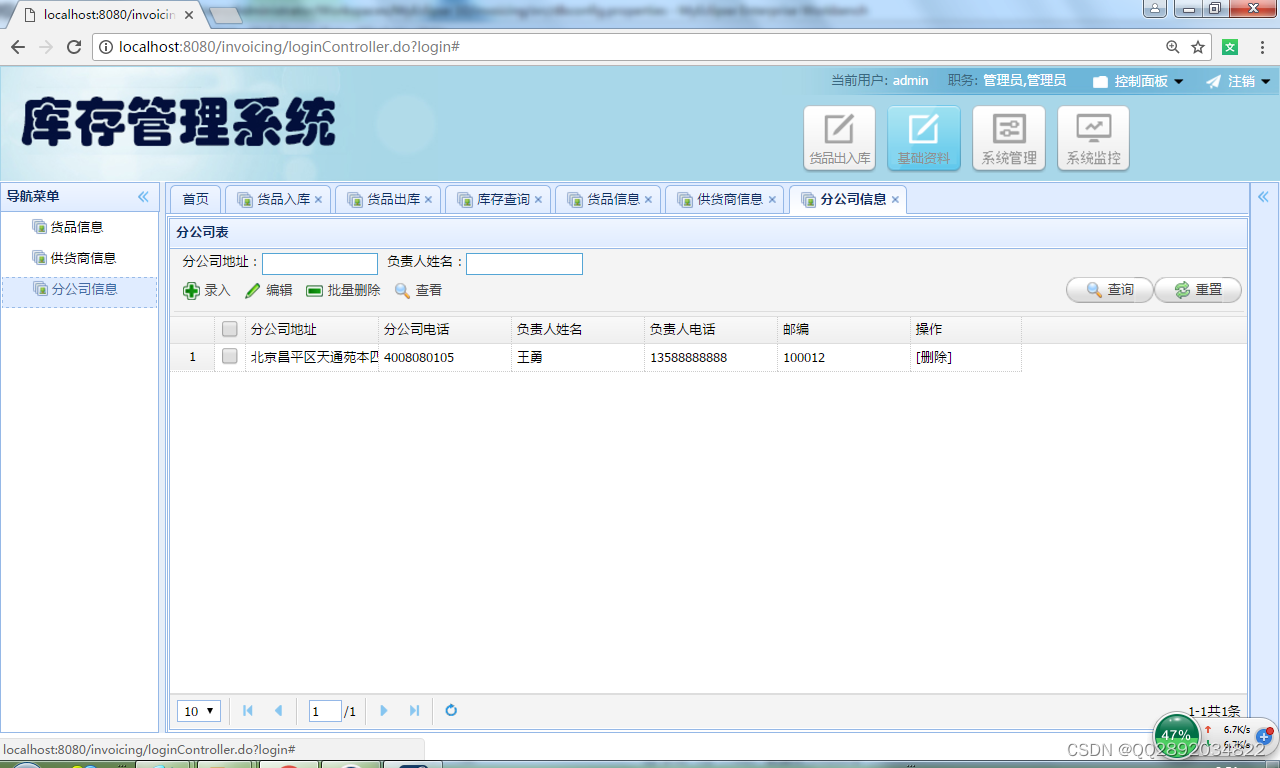Image resolution: width=1280 pixels, height=768 pixels.
Task: Switch to the 首页 tab
Action: point(194,199)
